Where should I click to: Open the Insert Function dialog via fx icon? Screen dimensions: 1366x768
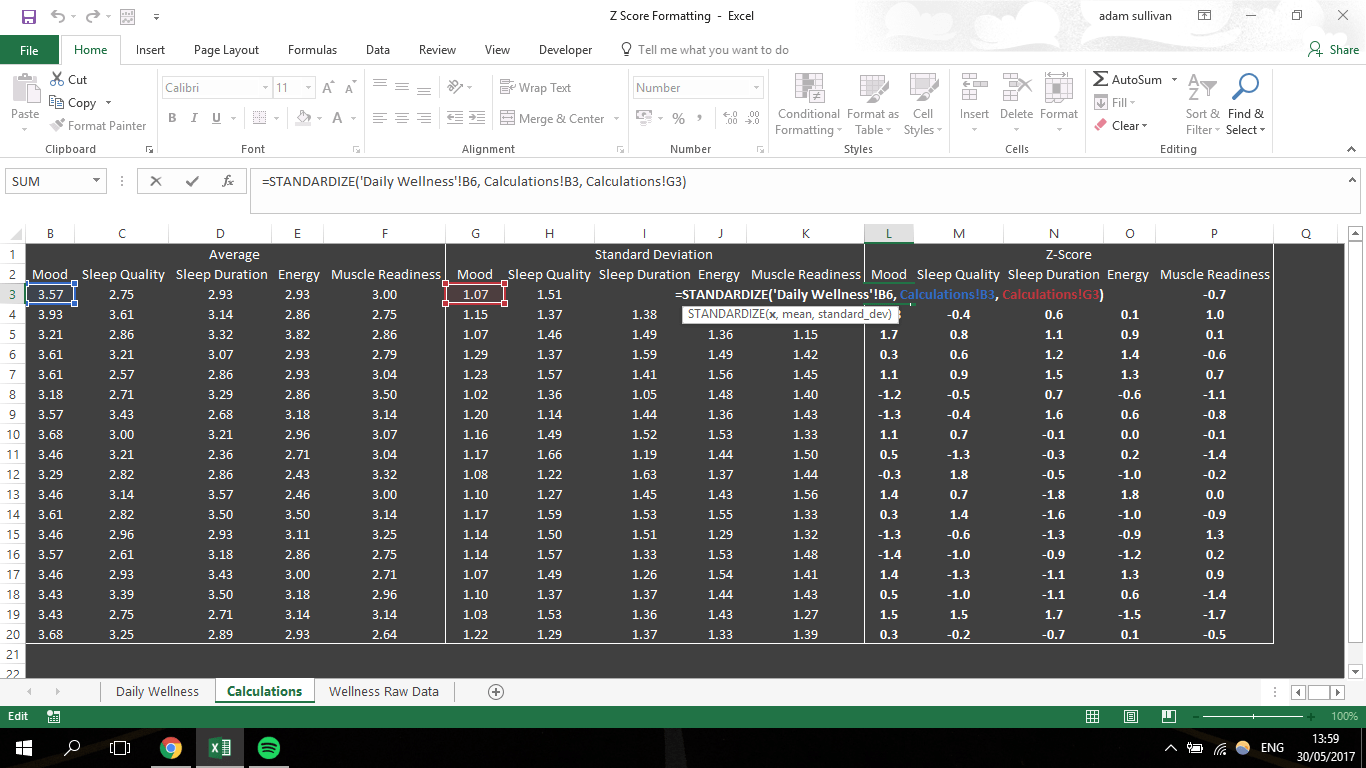(227, 182)
